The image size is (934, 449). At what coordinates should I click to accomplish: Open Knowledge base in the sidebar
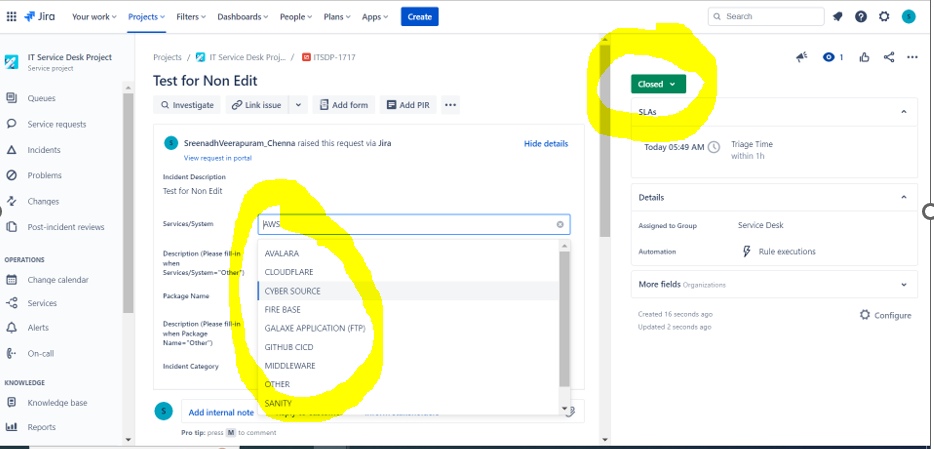pos(57,403)
